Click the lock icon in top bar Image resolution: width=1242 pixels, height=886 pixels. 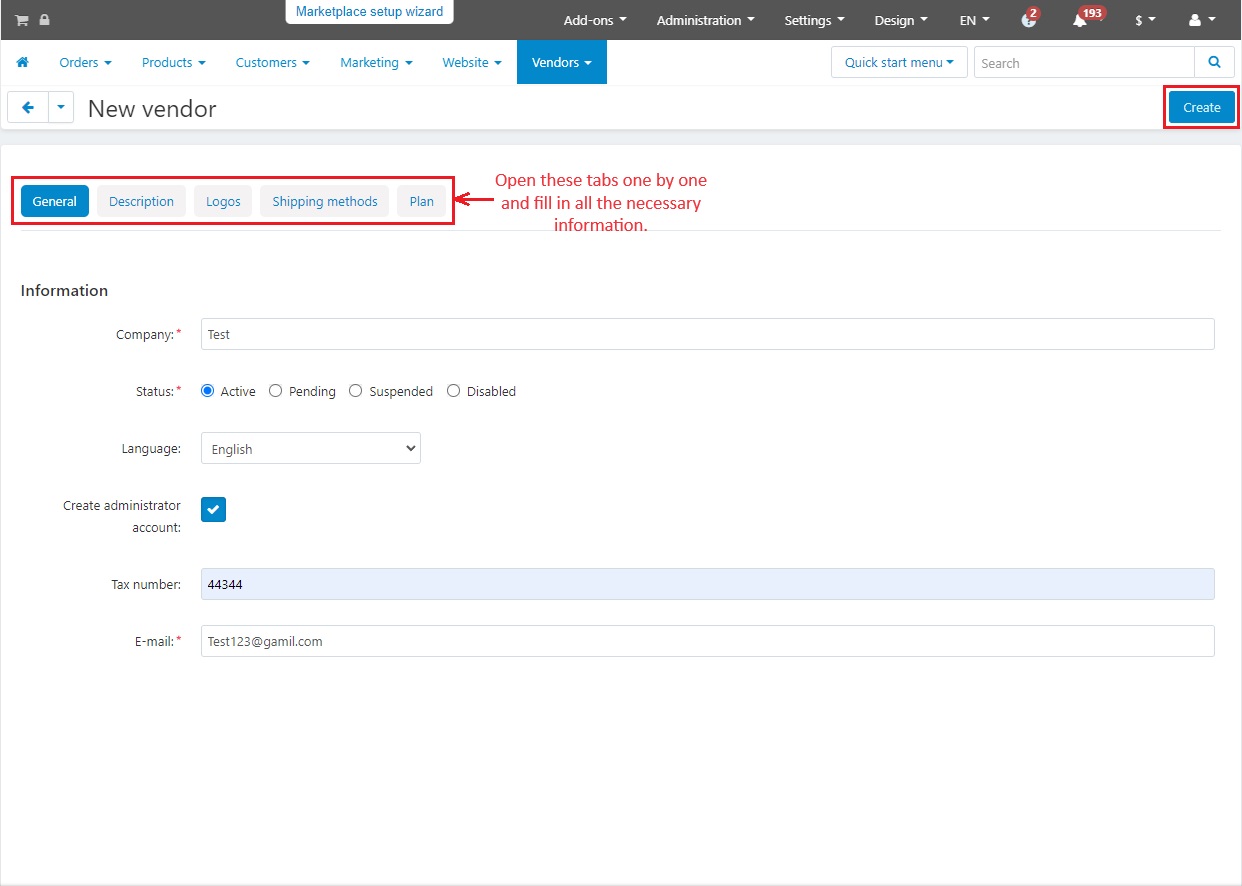tap(44, 20)
